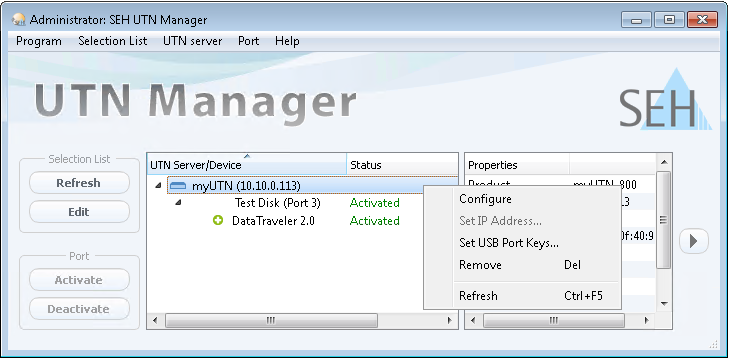Click the Properties panel scroll down arrow

(664, 304)
